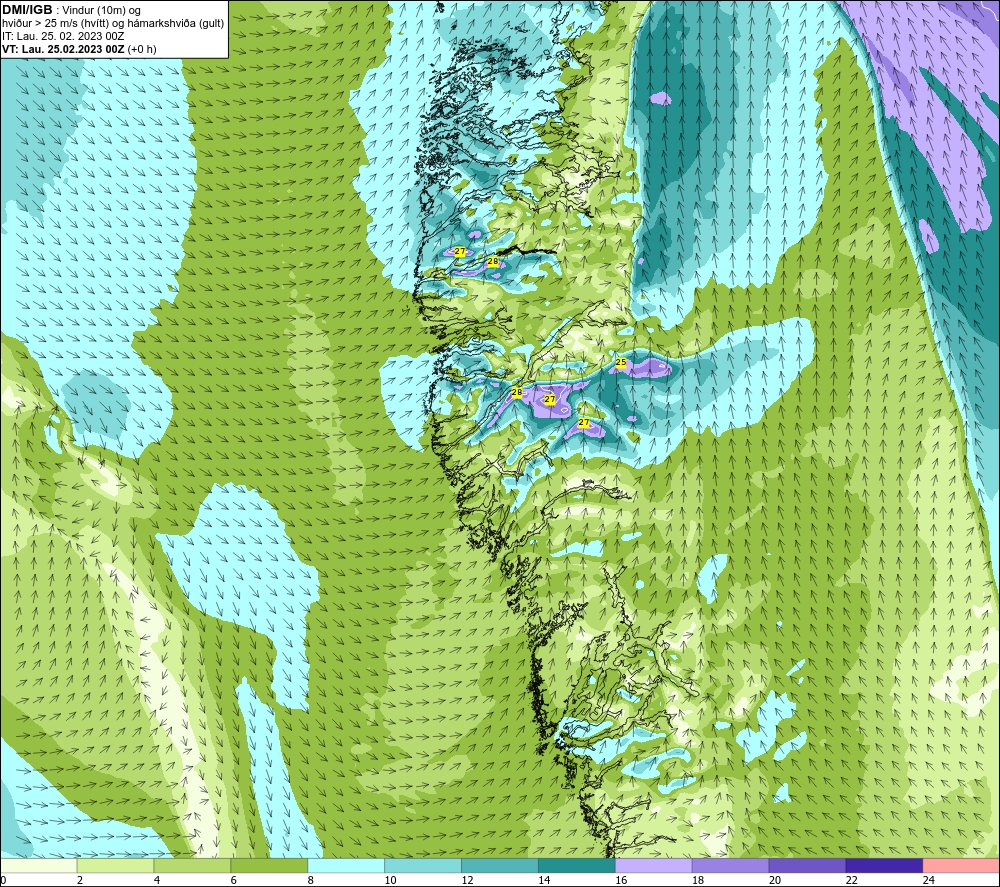Viewport: 1000px width, 887px height.
Task: Click the legend scale number 12
Action: point(467,880)
